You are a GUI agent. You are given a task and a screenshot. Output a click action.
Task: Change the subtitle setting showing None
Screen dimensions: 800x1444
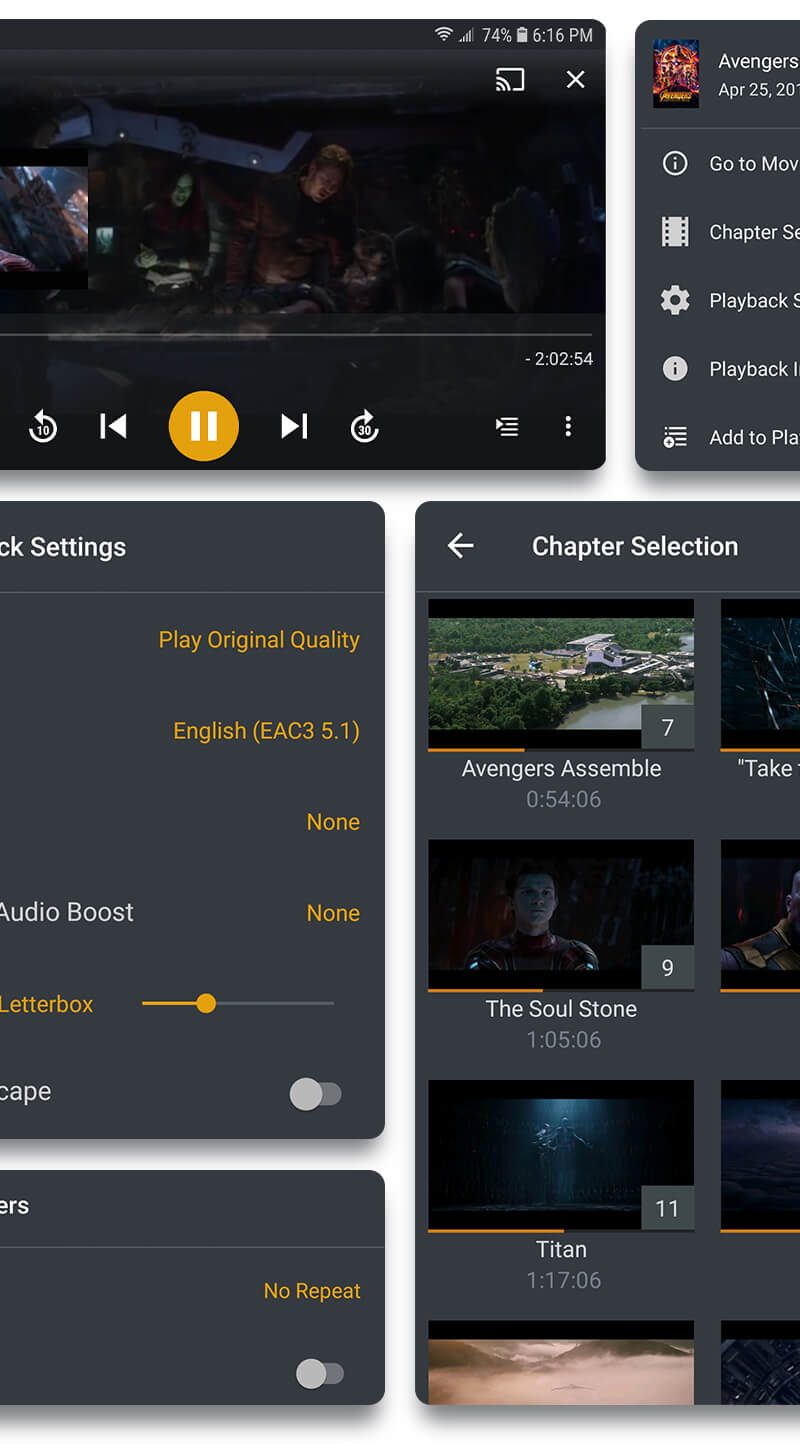pos(333,822)
